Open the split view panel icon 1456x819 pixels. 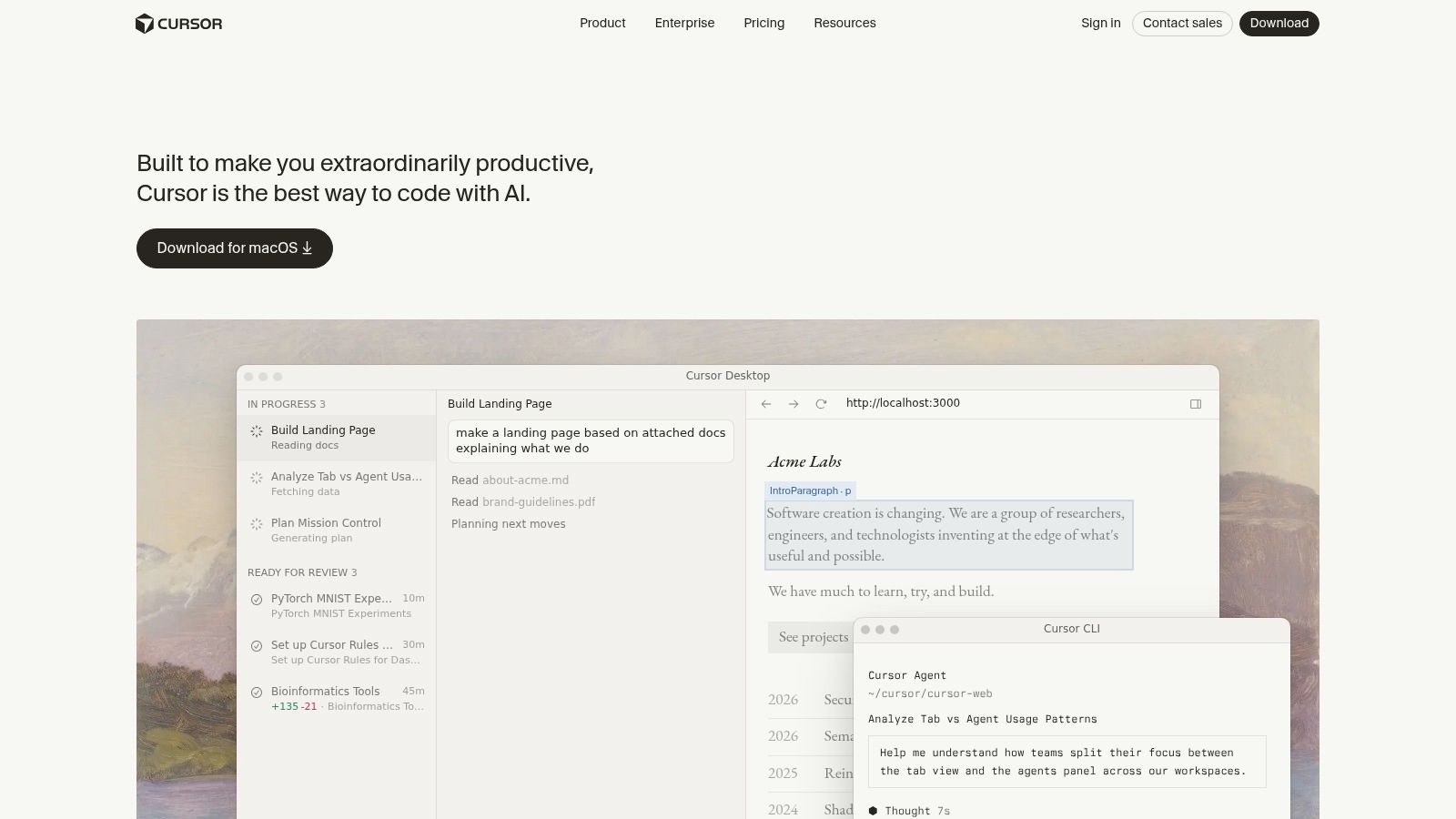1196,403
